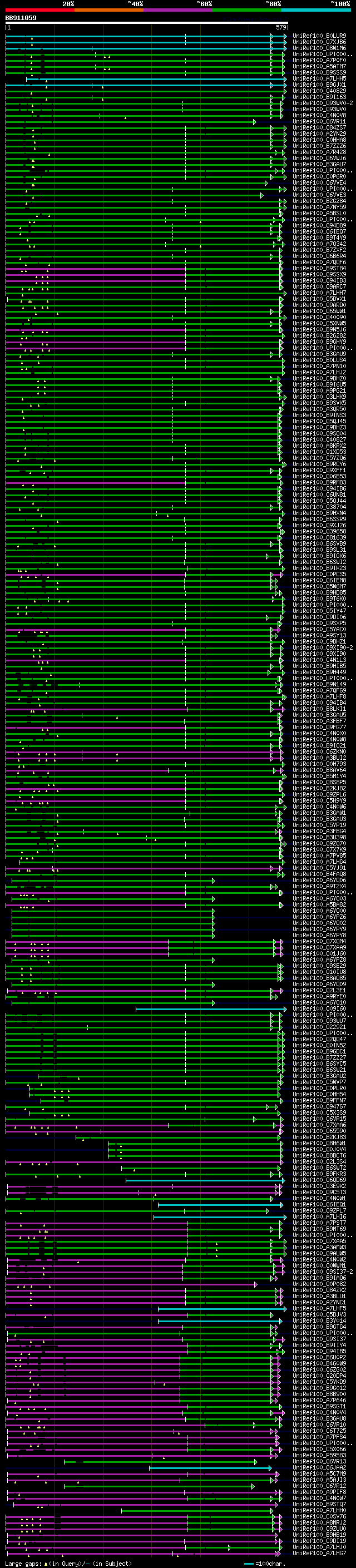Select hit label UniRef100_Q6VR11
Image resolution: width=356 pixels, height=1568 pixels.
pos(319,122)
